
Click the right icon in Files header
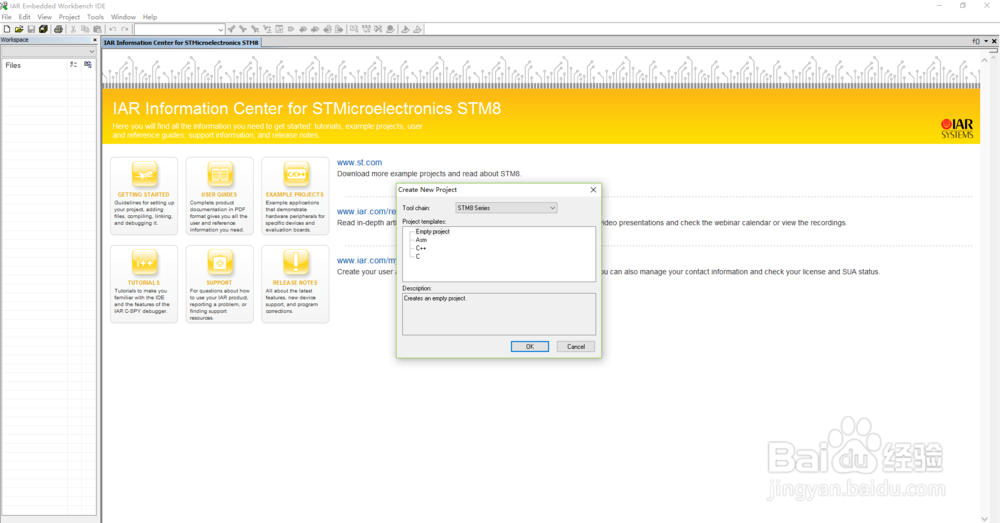coord(88,64)
